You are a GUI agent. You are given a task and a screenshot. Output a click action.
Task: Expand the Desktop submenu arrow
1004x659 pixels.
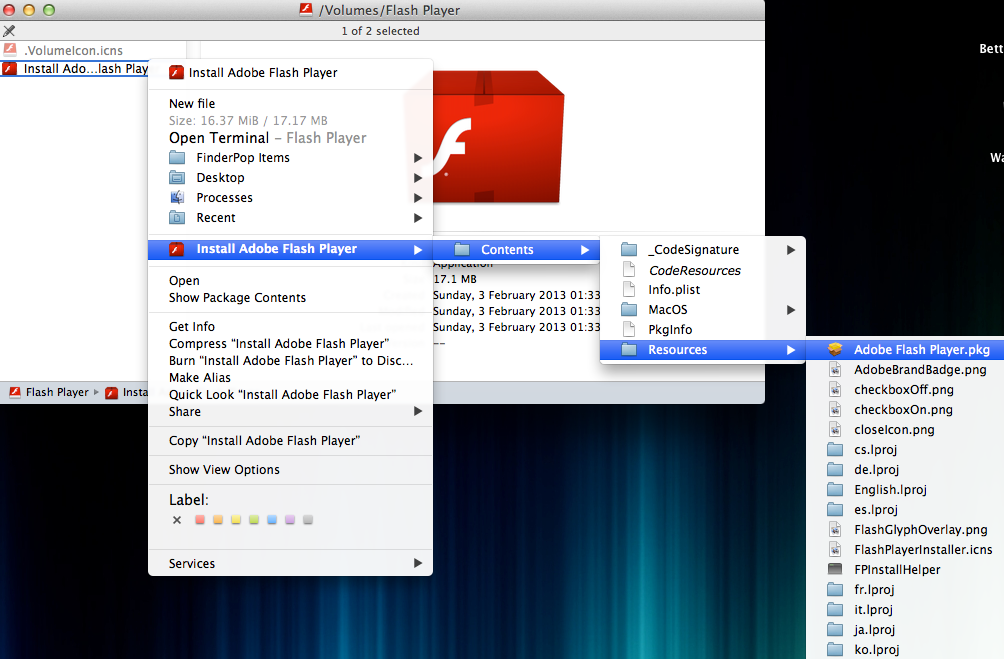point(417,177)
